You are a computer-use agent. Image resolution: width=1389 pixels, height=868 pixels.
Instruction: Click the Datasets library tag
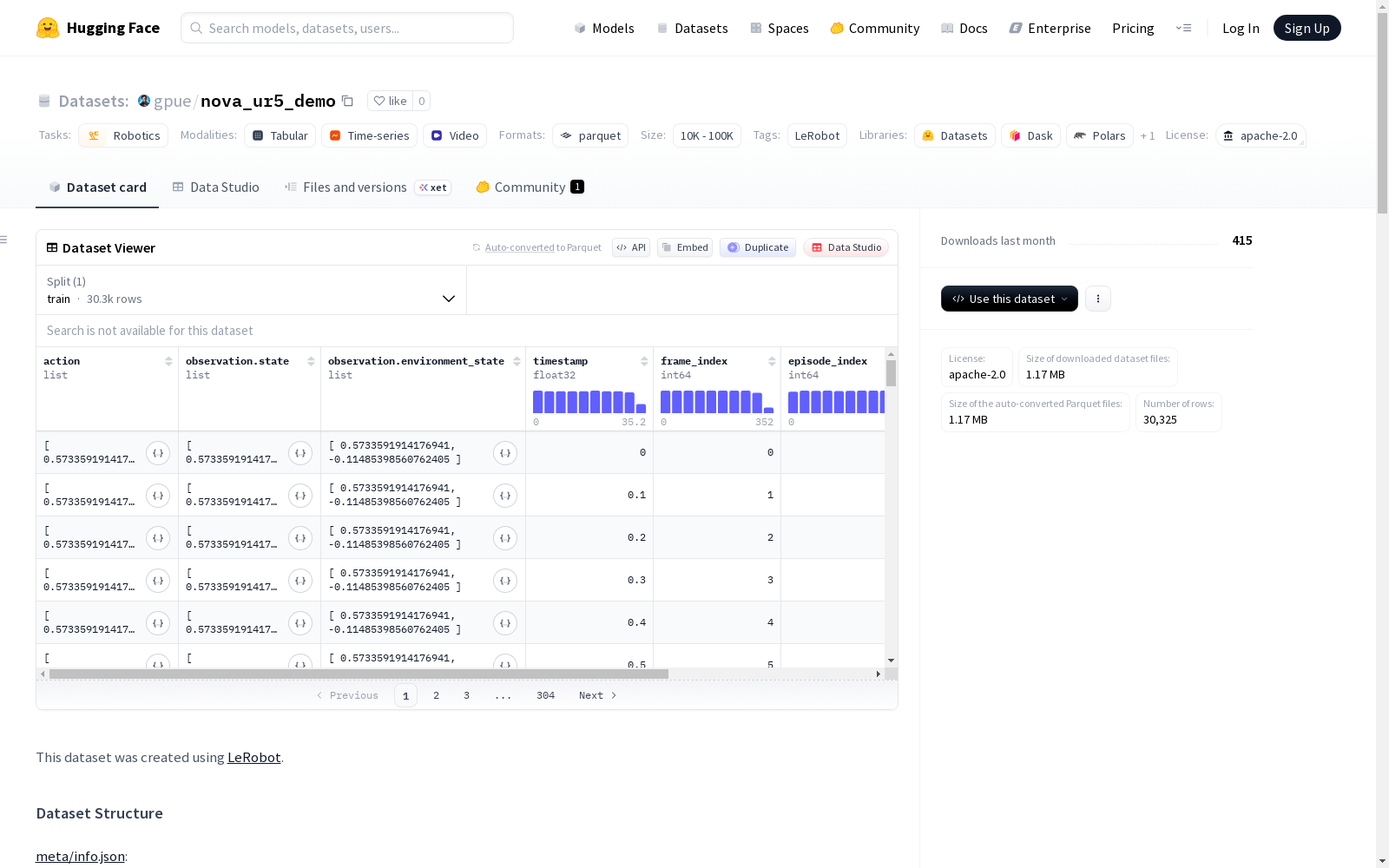(x=955, y=135)
